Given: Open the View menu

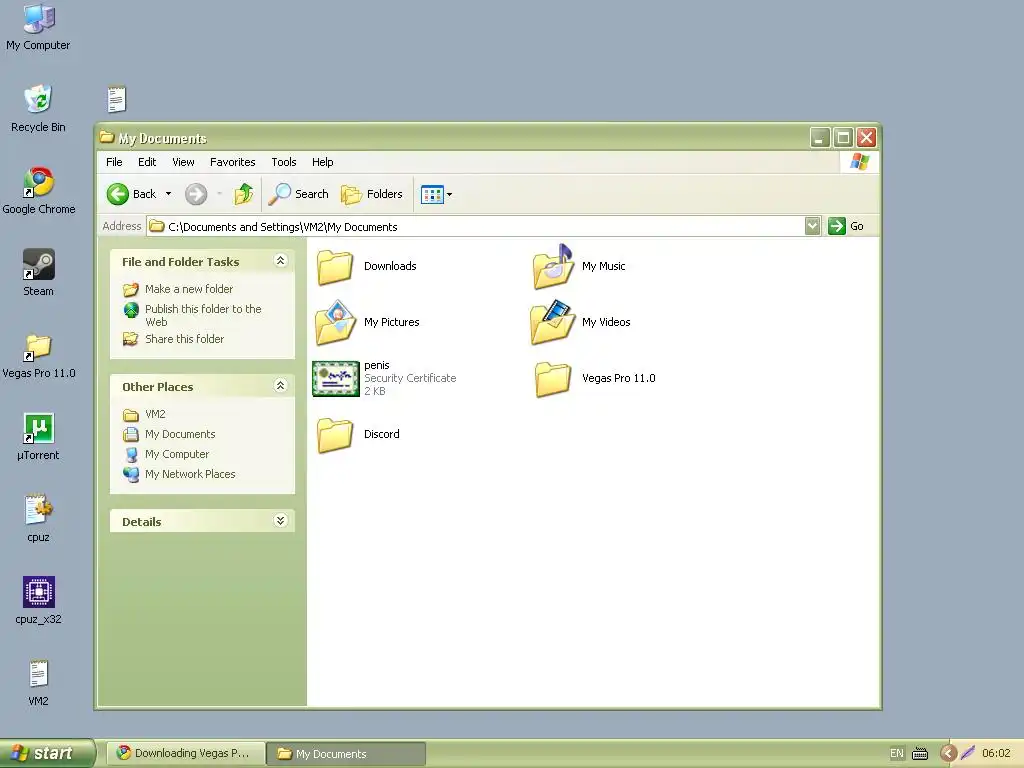Looking at the screenshot, I should [x=184, y=162].
